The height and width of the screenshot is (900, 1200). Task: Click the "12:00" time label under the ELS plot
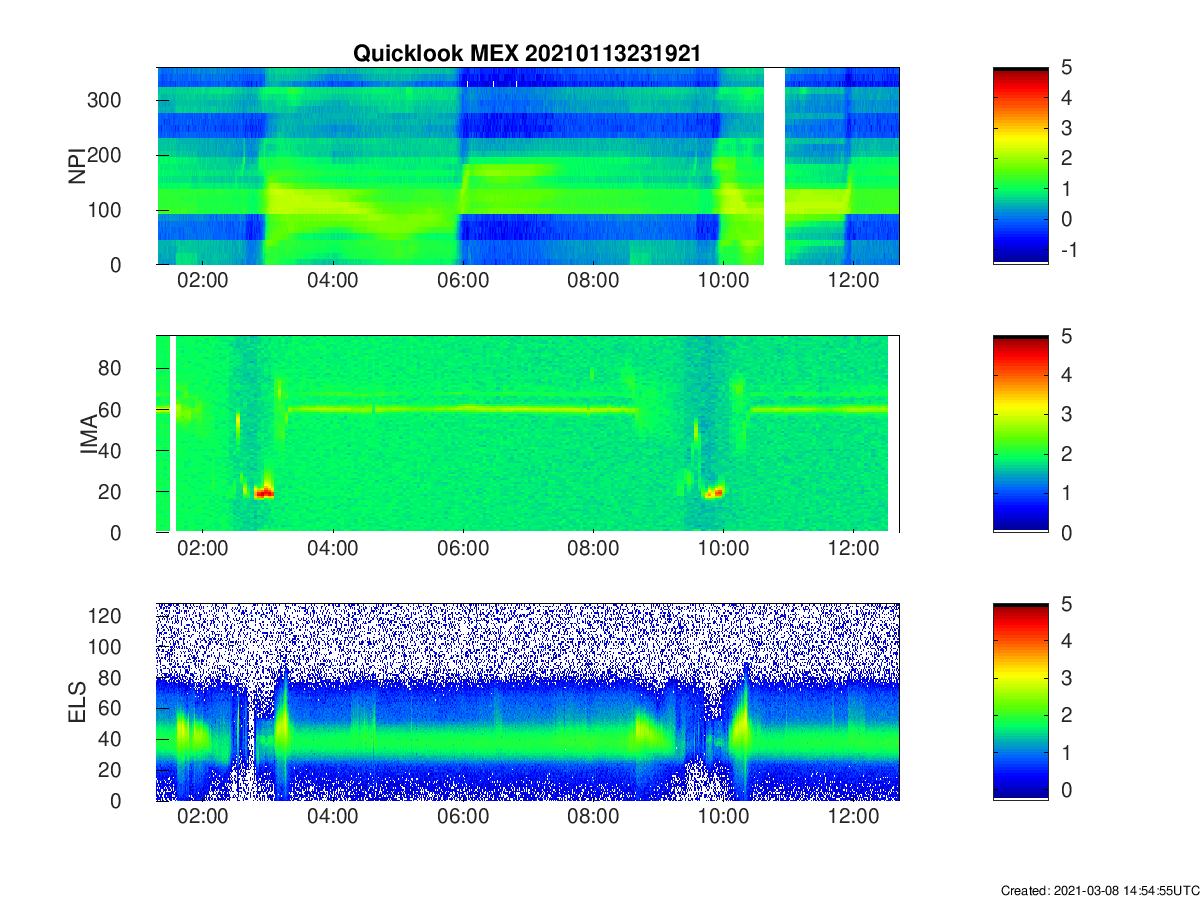point(853,818)
